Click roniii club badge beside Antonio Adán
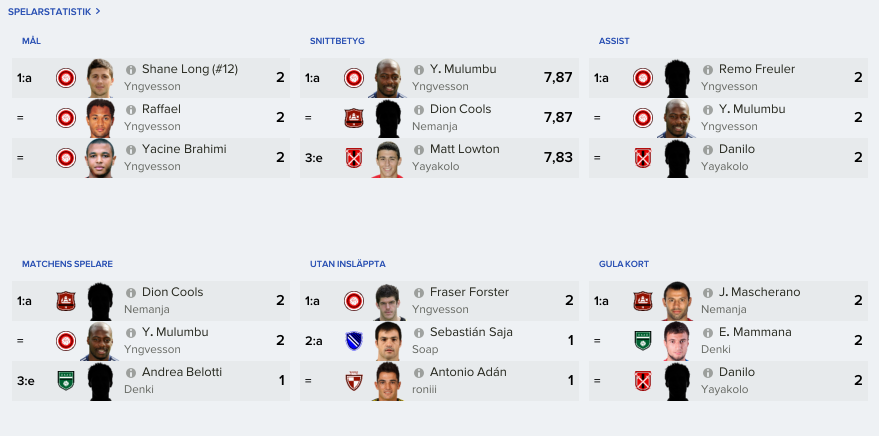This screenshot has height=436, width=879. click(x=354, y=381)
